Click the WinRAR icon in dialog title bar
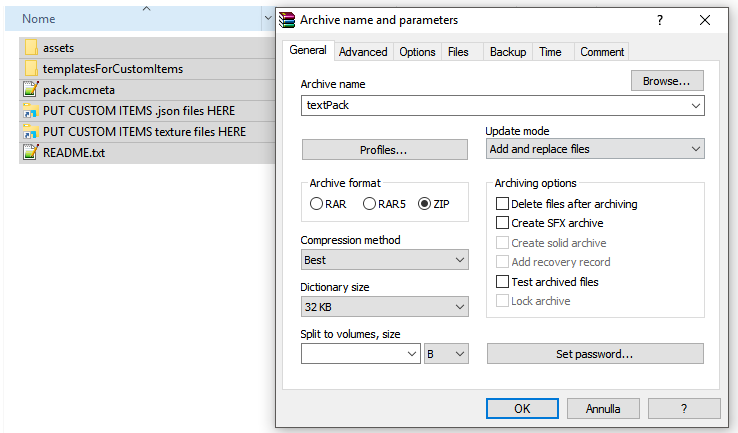Screen dimensions: 738x433 289,20
